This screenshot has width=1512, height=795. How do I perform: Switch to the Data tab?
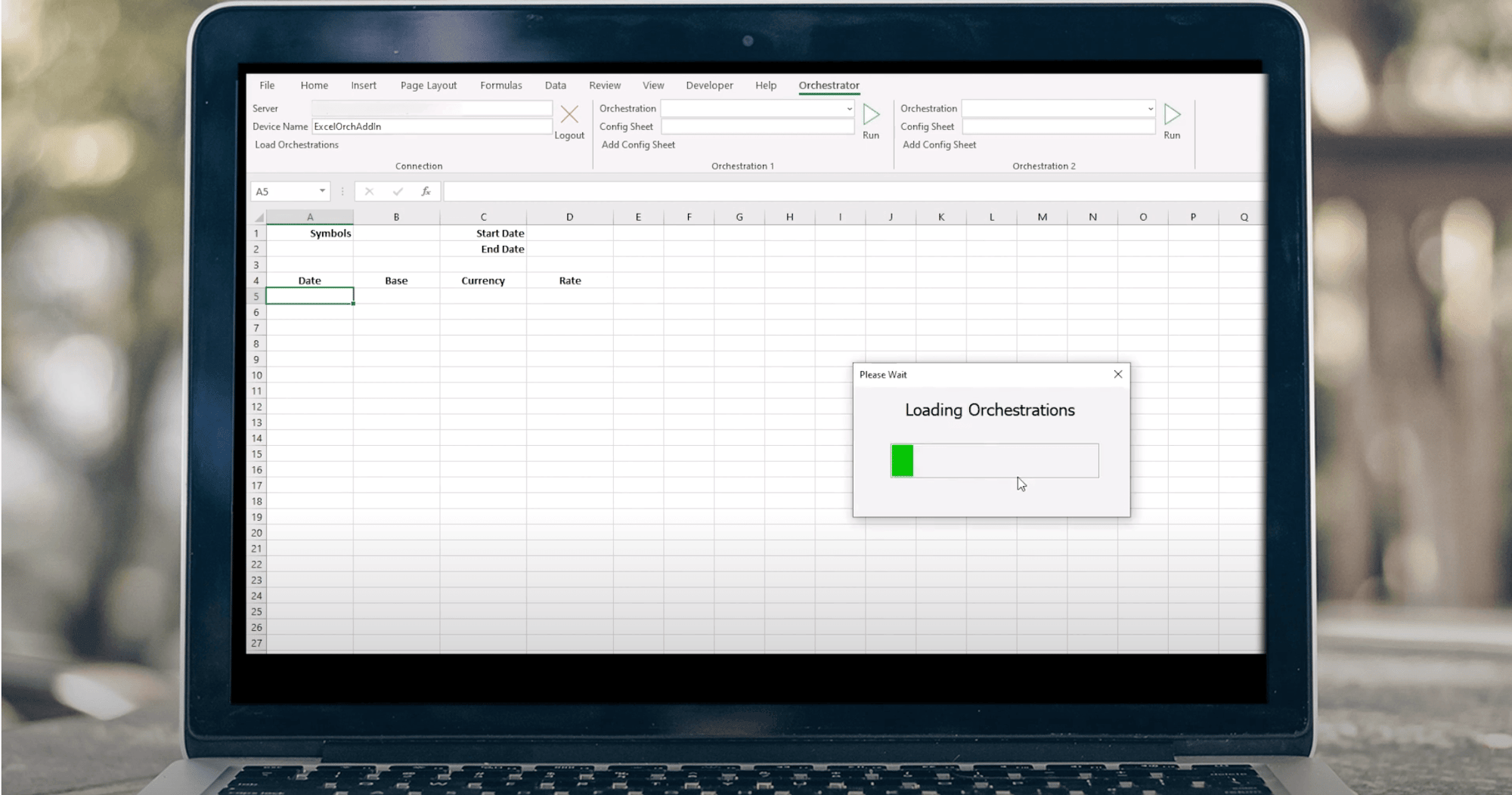click(555, 85)
